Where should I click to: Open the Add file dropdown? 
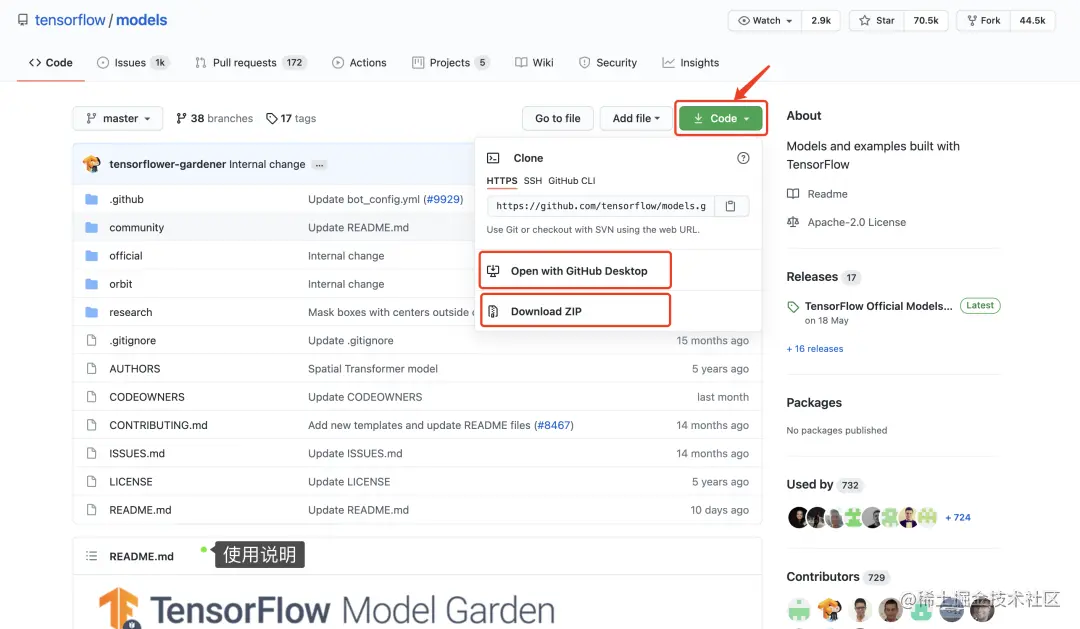click(x=636, y=118)
